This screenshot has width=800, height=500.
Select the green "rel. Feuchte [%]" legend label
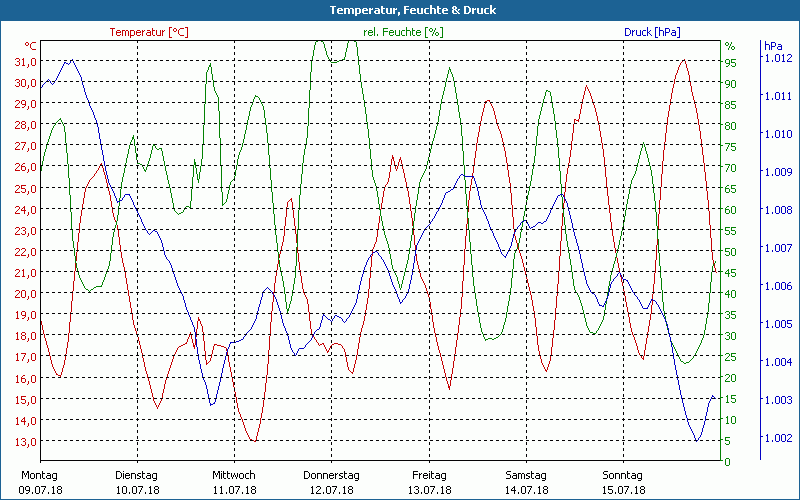coord(402,32)
